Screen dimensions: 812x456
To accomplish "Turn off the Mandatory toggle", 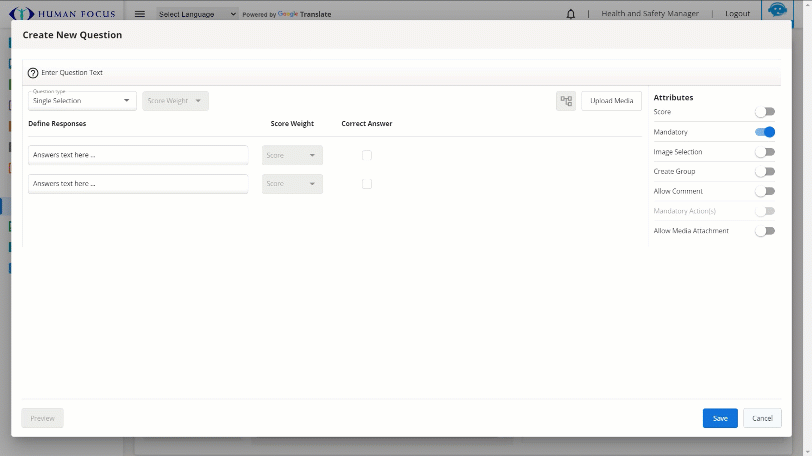I will click(764, 132).
